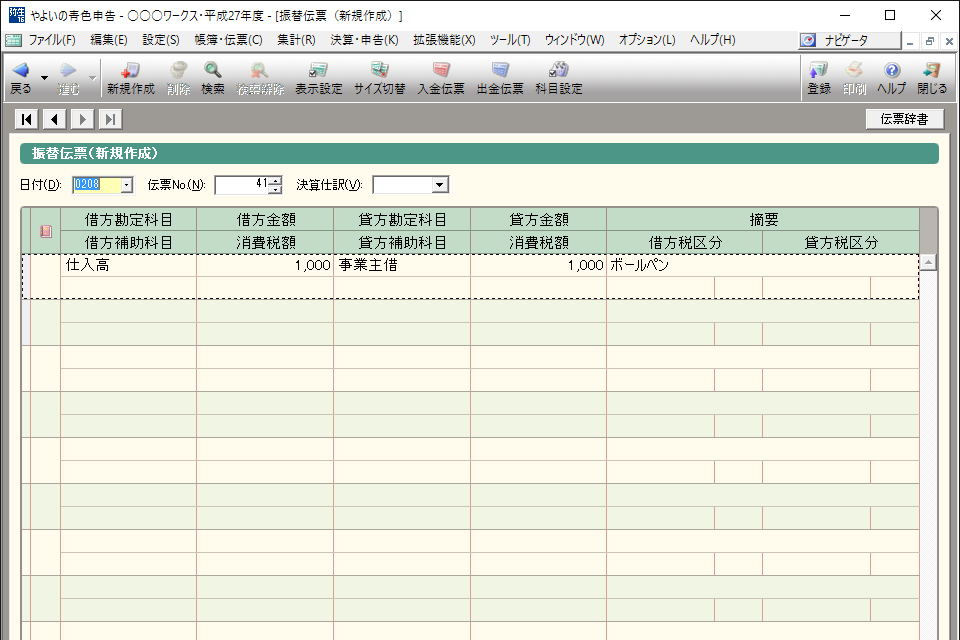Click the 摘要 column header
960x640 pixels.
pos(763,219)
